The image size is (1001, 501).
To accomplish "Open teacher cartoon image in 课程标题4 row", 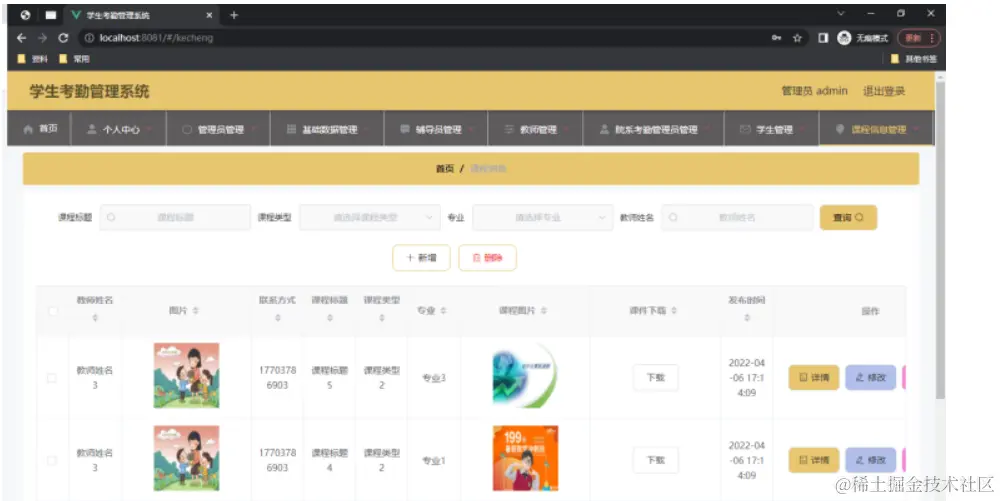I will pyautogui.click(x=186, y=458).
